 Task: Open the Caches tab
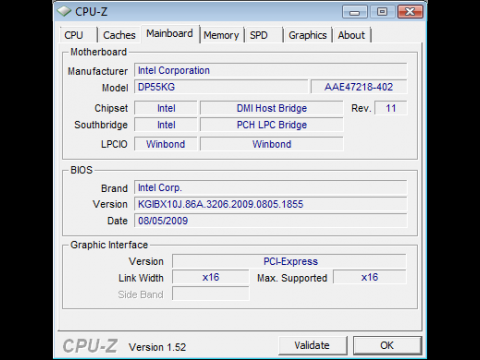pos(119,35)
